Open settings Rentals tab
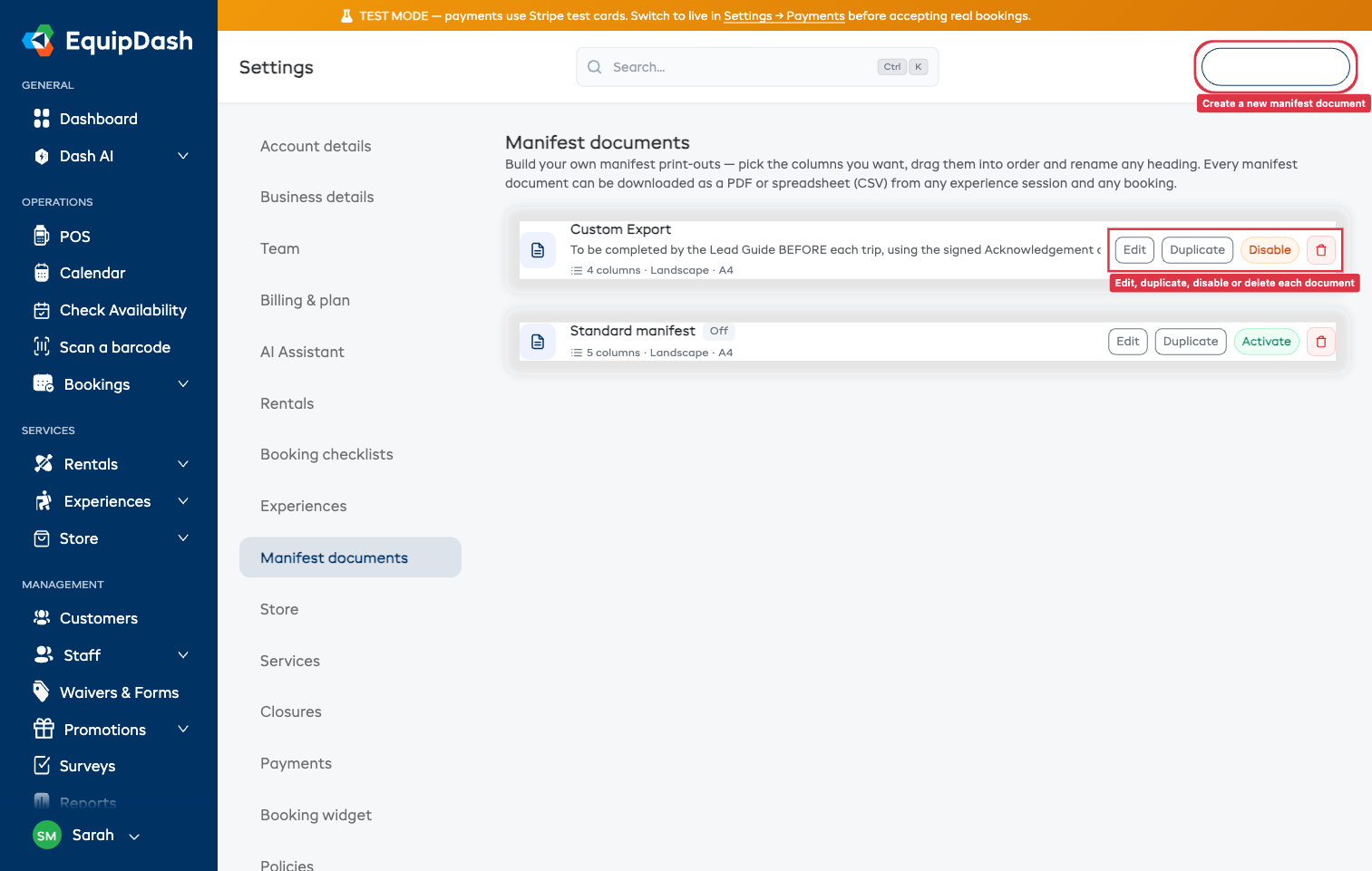This screenshot has width=1372, height=871. coord(350,403)
